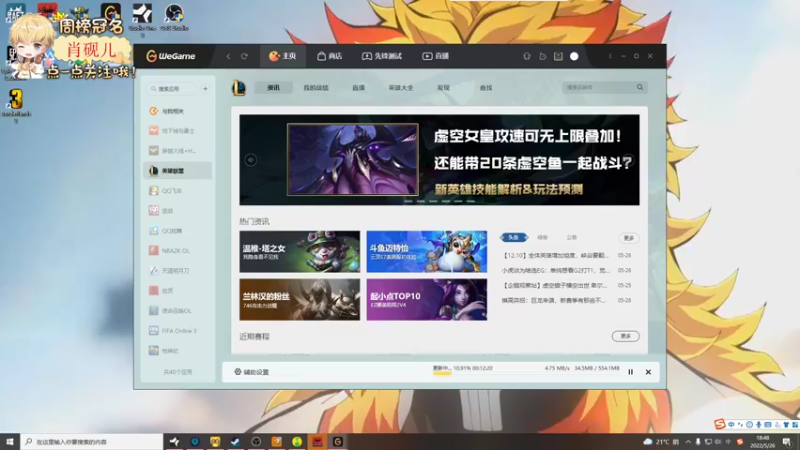The image size is (800, 450).
Task: Open the 斗鱼迈特怡 news card
Action: (x=427, y=252)
